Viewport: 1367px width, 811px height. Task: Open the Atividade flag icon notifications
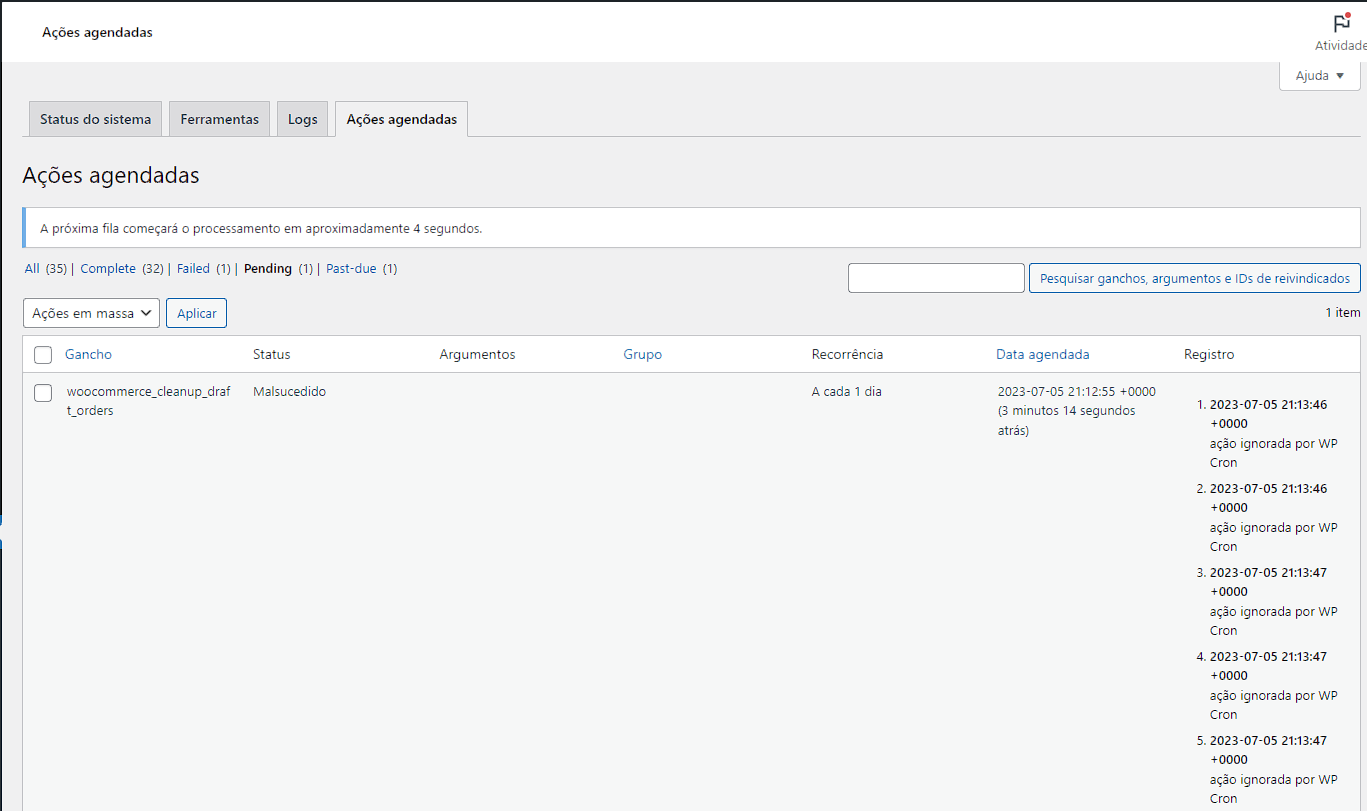click(x=1340, y=22)
